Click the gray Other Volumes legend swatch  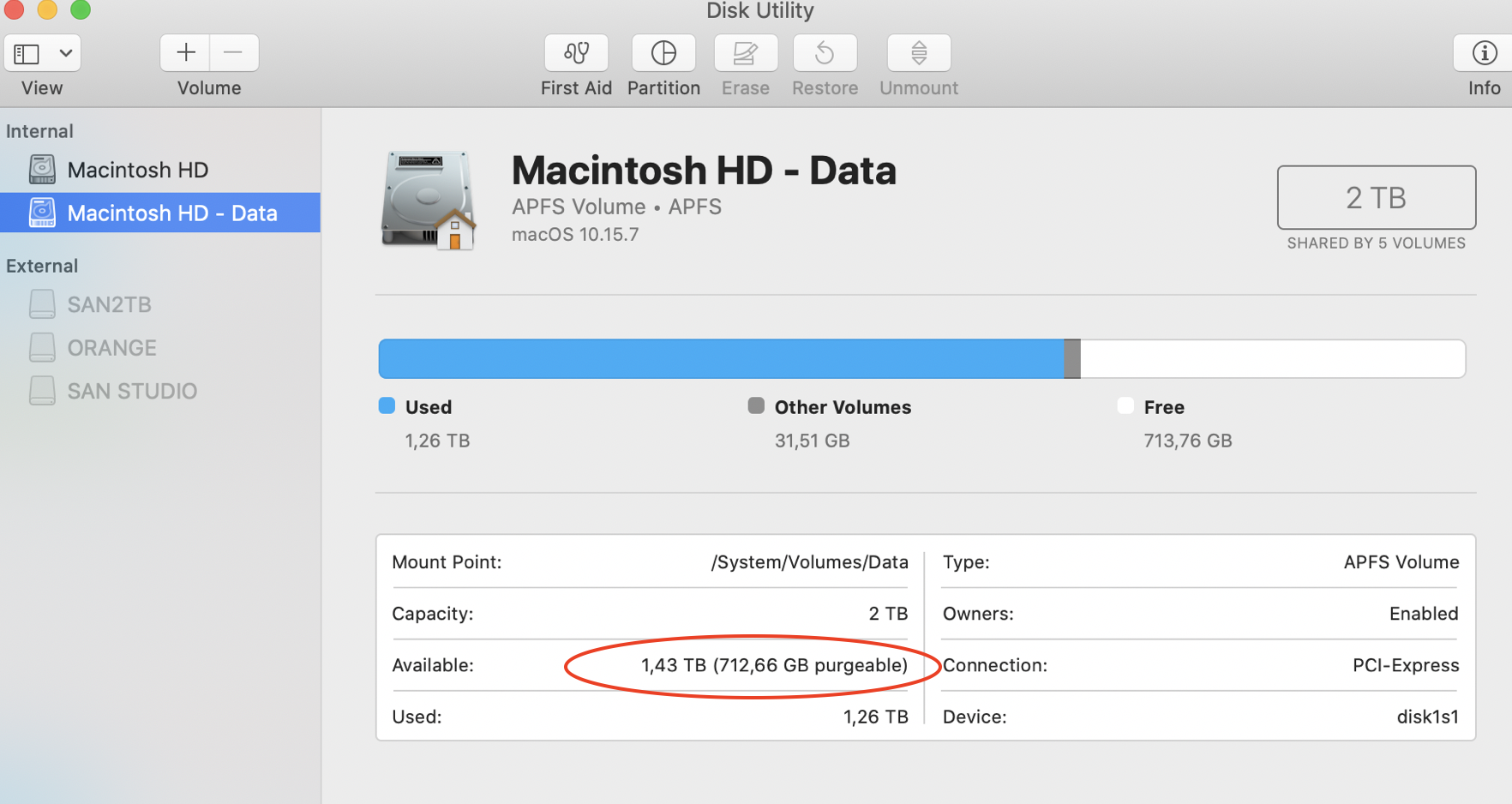coord(756,405)
